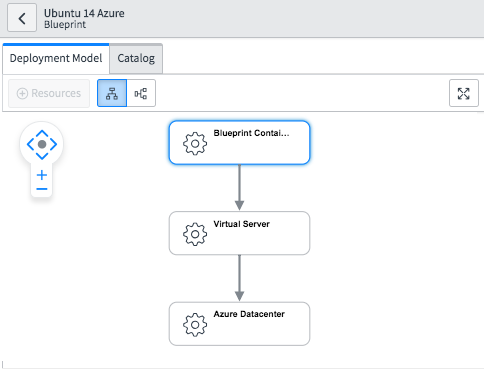This screenshot has width=484, height=369.
Task: Re-center diagram using the center dot
Action: (42, 144)
